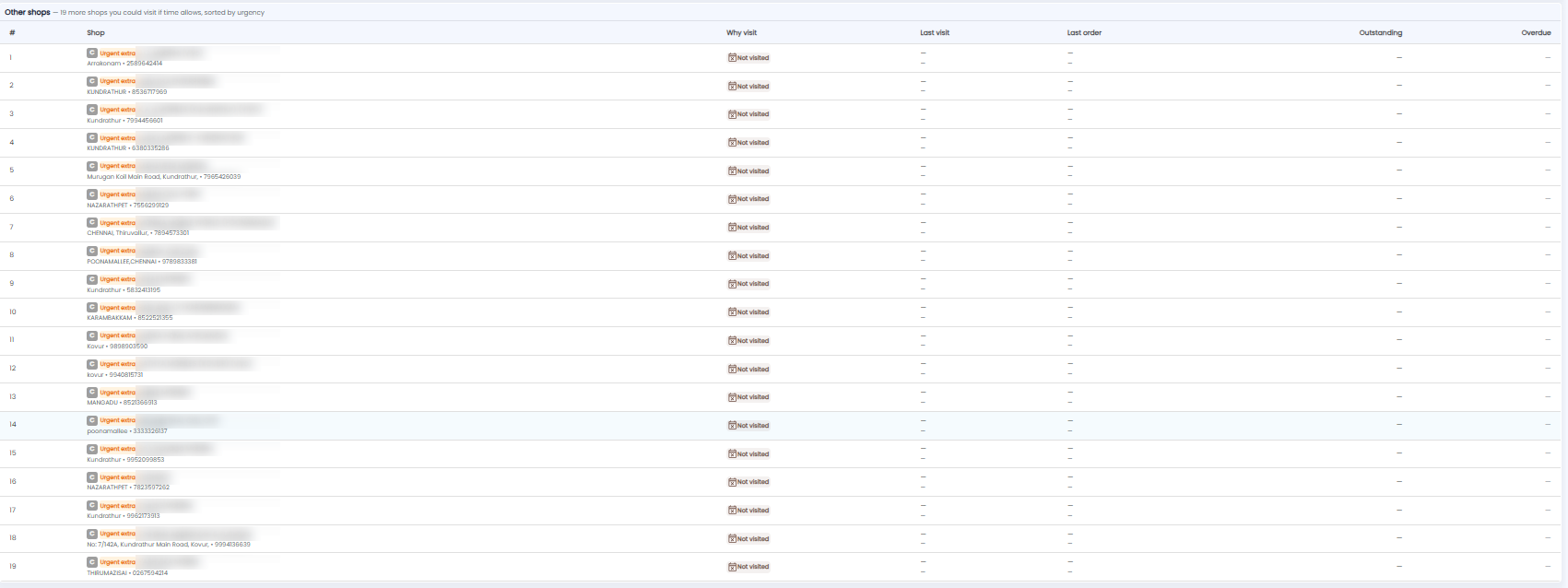Click the C badge in NAZARATHPET 7556299129 row

92,194
